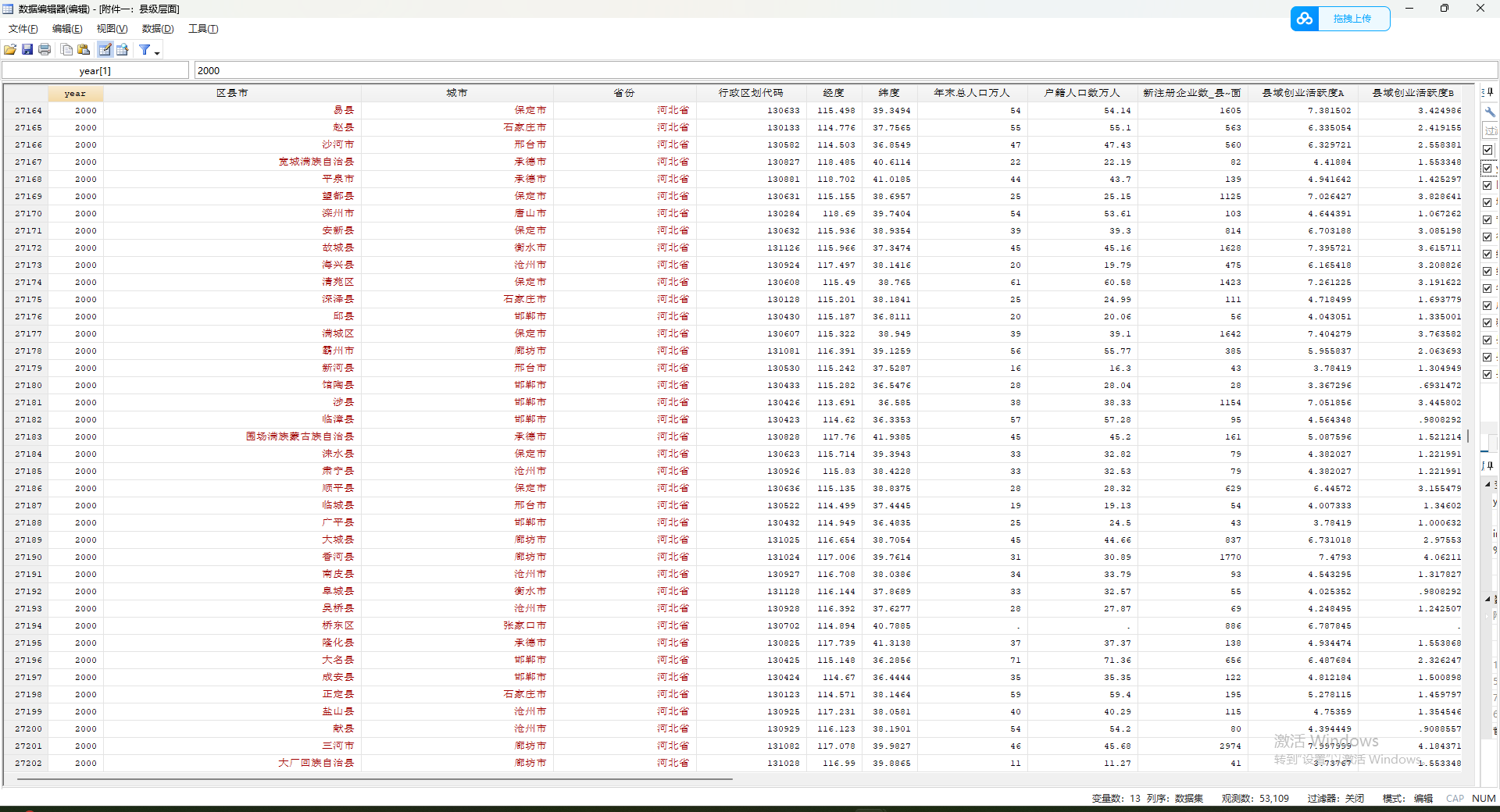Click the data editor title bar icon
The height and width of the screenshot is (812, 1500).
click(8, 9)
